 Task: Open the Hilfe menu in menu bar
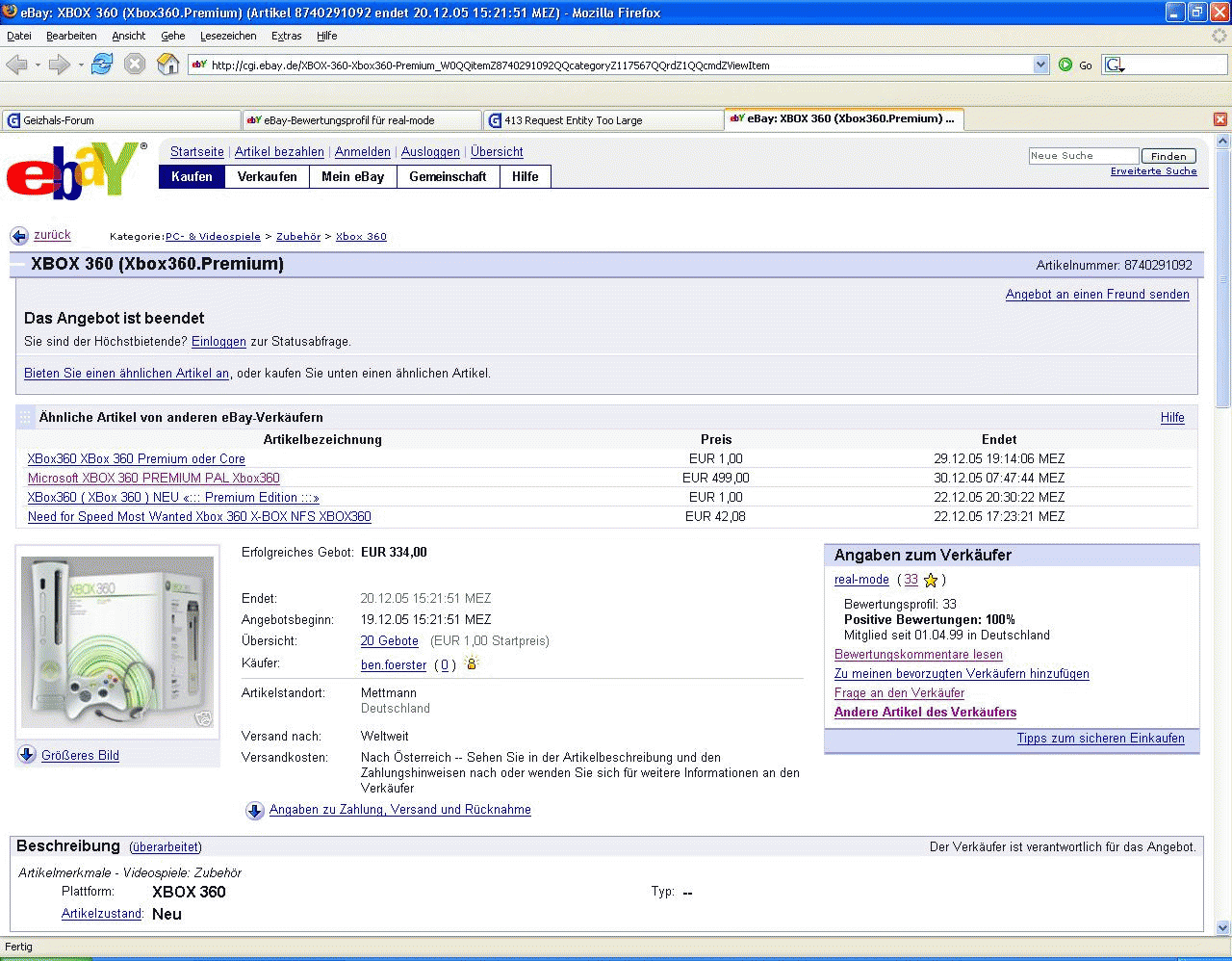click(x=327, y=36)
